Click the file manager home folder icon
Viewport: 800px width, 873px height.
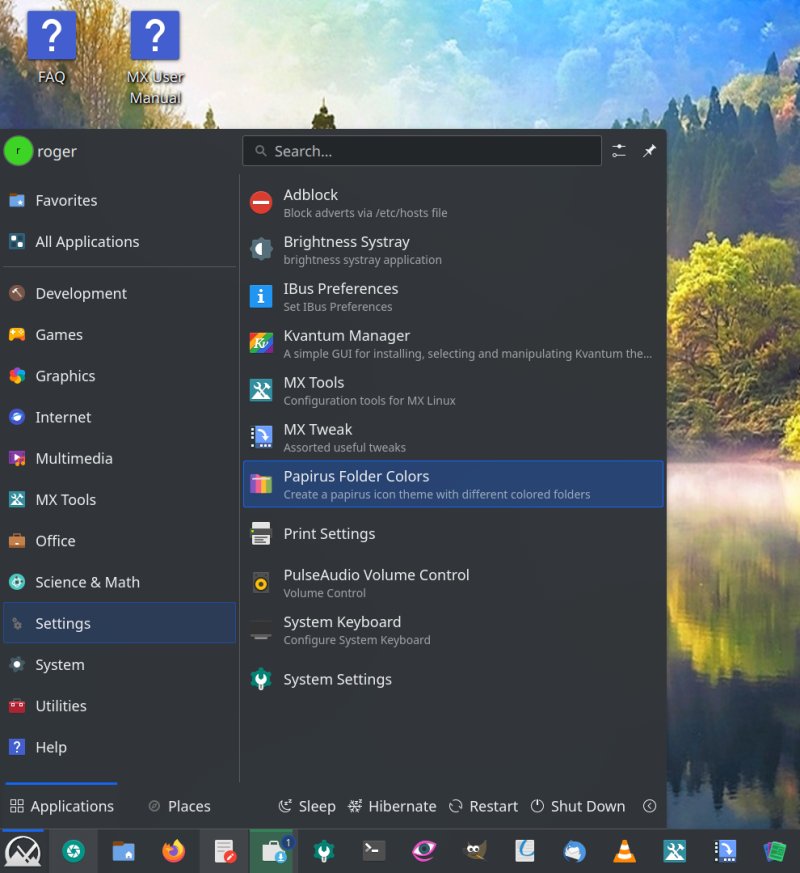(x=123, y=851)
